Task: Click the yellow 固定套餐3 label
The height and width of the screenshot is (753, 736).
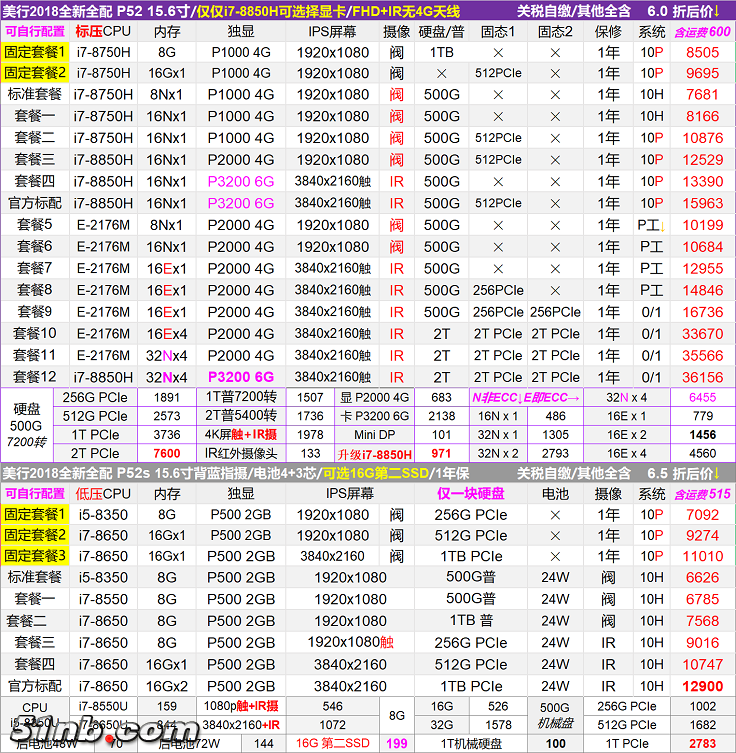Action: [x=35, y=556]
